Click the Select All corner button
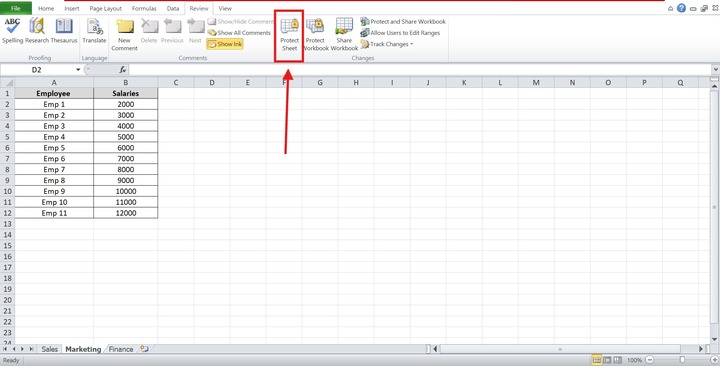720x366 pixels. (x=7, y=83)
